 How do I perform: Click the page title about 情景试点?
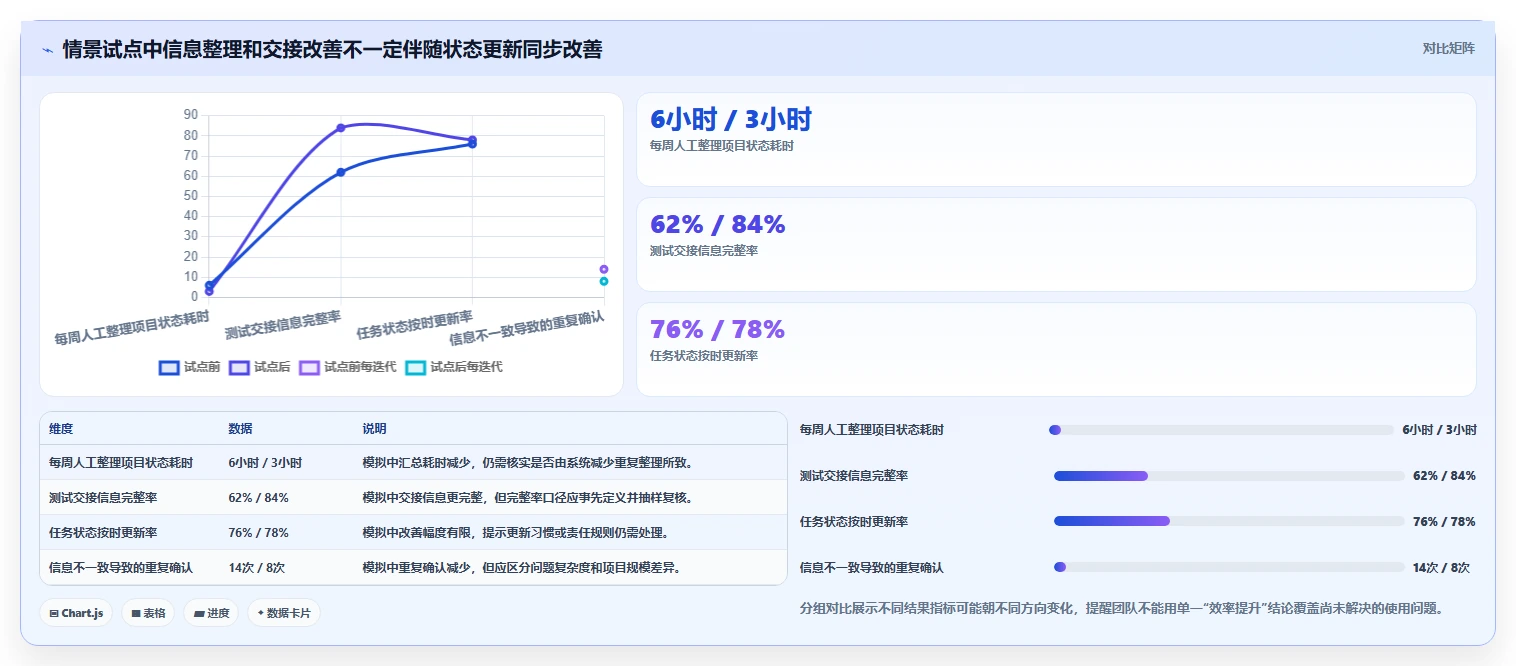tap(333, 50)
